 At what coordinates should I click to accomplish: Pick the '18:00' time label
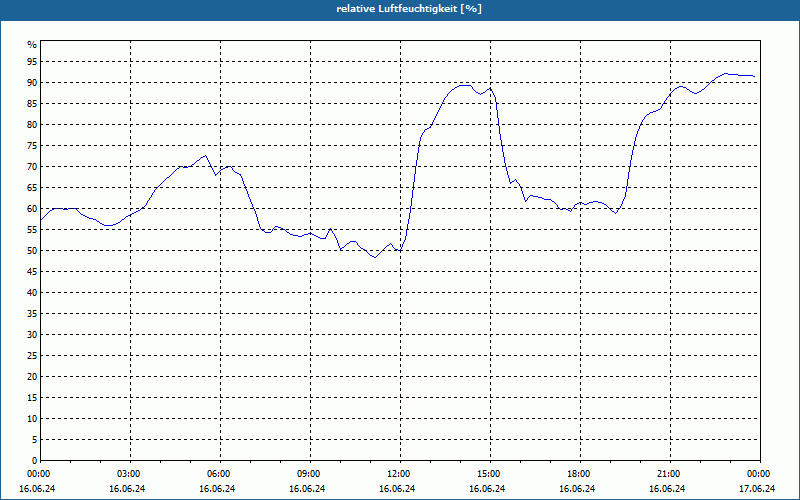580,474
